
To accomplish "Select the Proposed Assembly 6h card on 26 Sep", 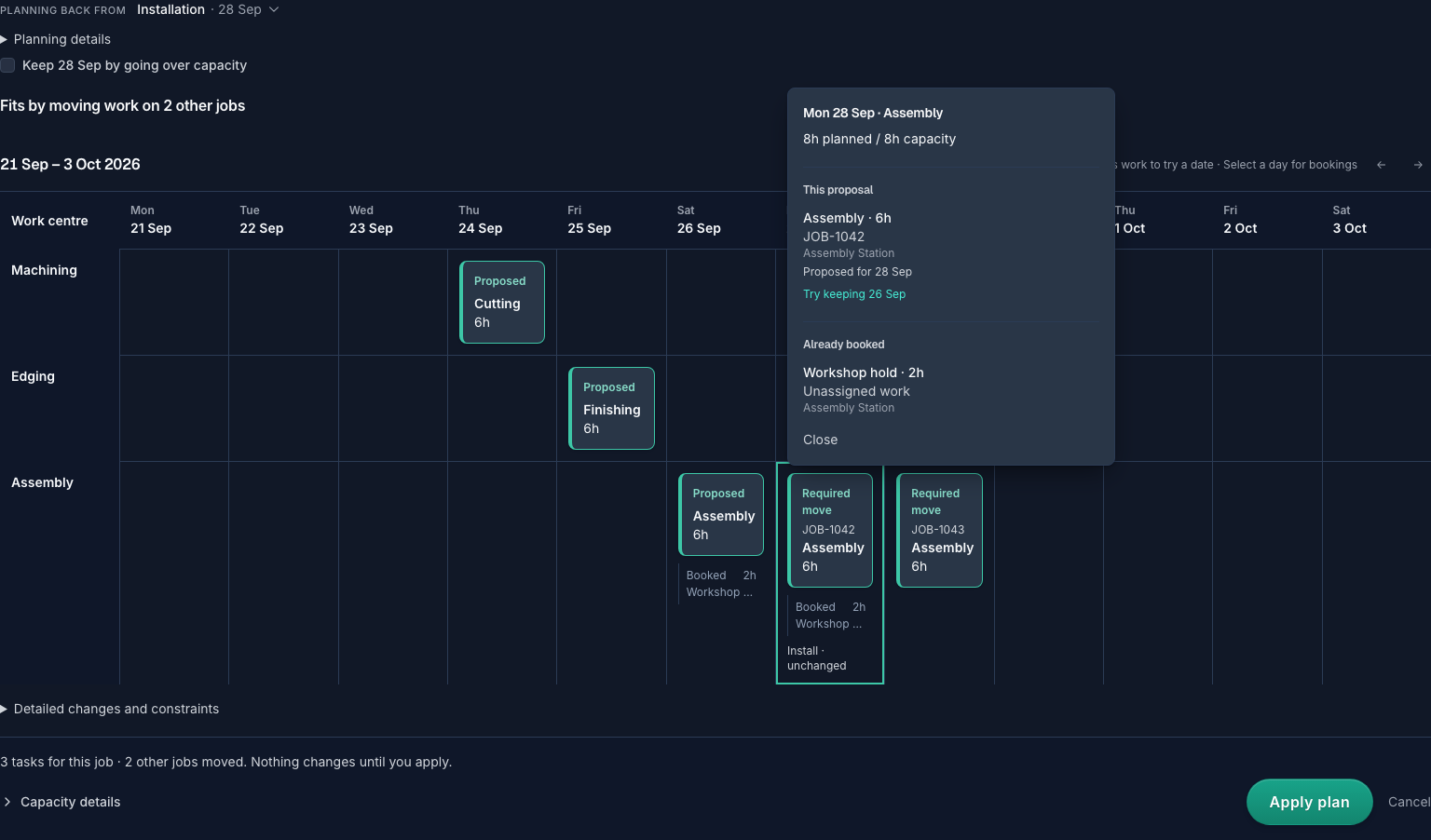I will click(x=721, y=514).
